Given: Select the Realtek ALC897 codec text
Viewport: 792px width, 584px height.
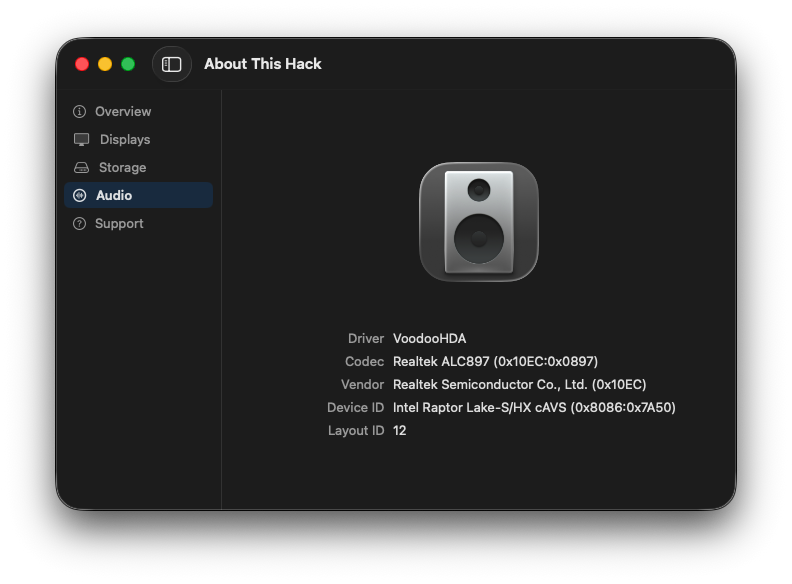Looking at the screenshot, I should [496, 362].
